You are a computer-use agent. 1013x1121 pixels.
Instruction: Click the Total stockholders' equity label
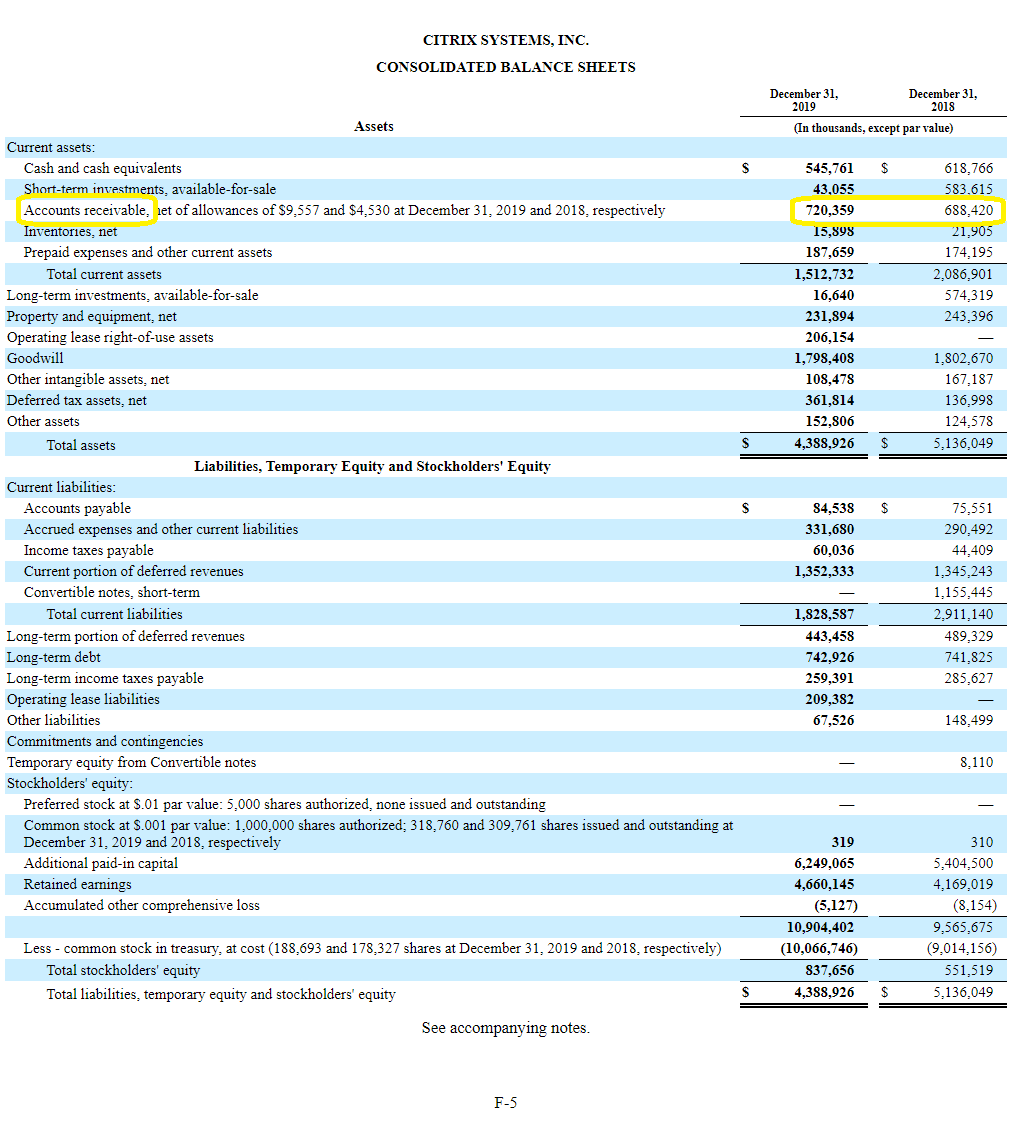coord(123,970)
